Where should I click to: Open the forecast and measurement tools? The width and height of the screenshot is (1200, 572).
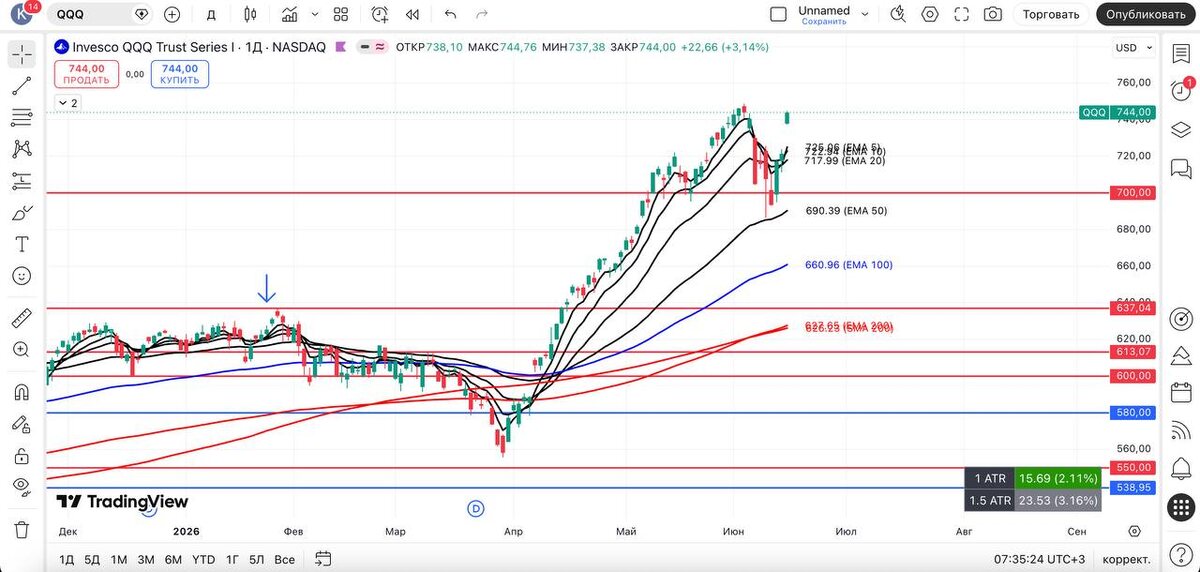coord(21,181)
